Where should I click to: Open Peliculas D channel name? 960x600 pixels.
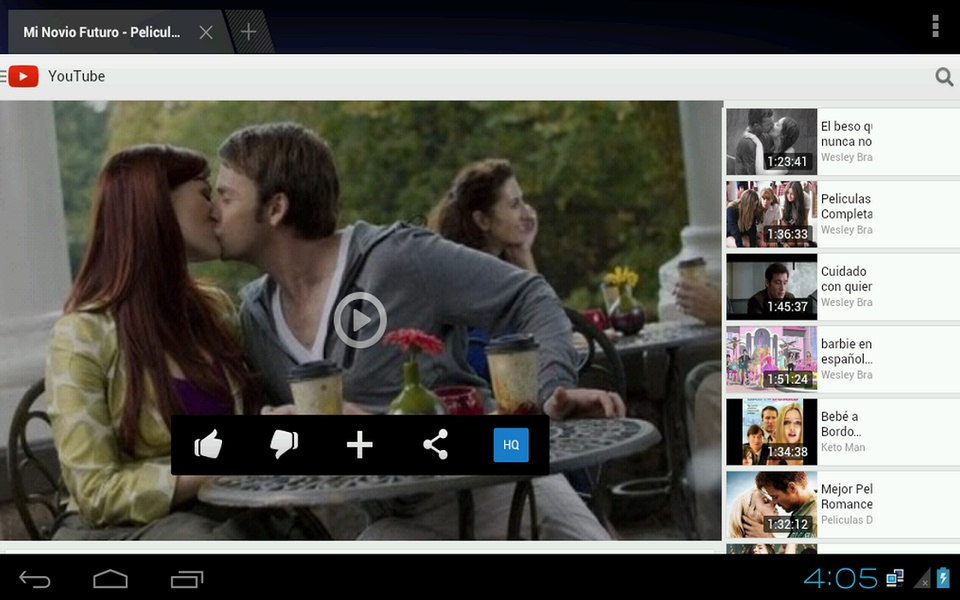[x=847, y=520]
